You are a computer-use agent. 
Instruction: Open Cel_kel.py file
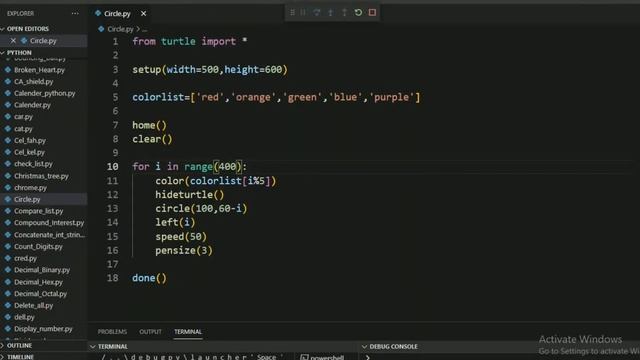[29, 152]
